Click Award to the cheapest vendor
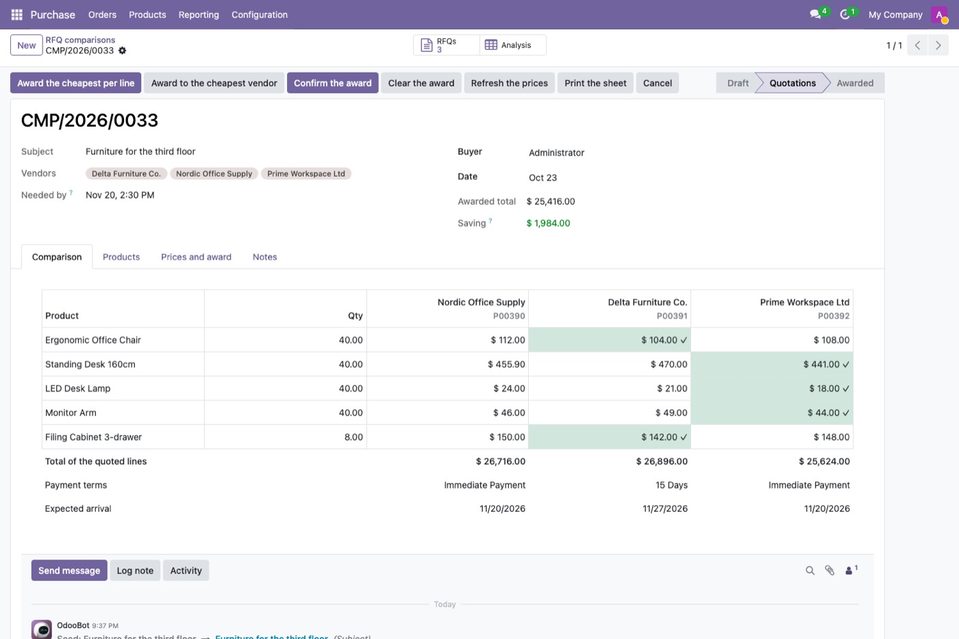This screenshot has height=639, width=959. [214, 83]
